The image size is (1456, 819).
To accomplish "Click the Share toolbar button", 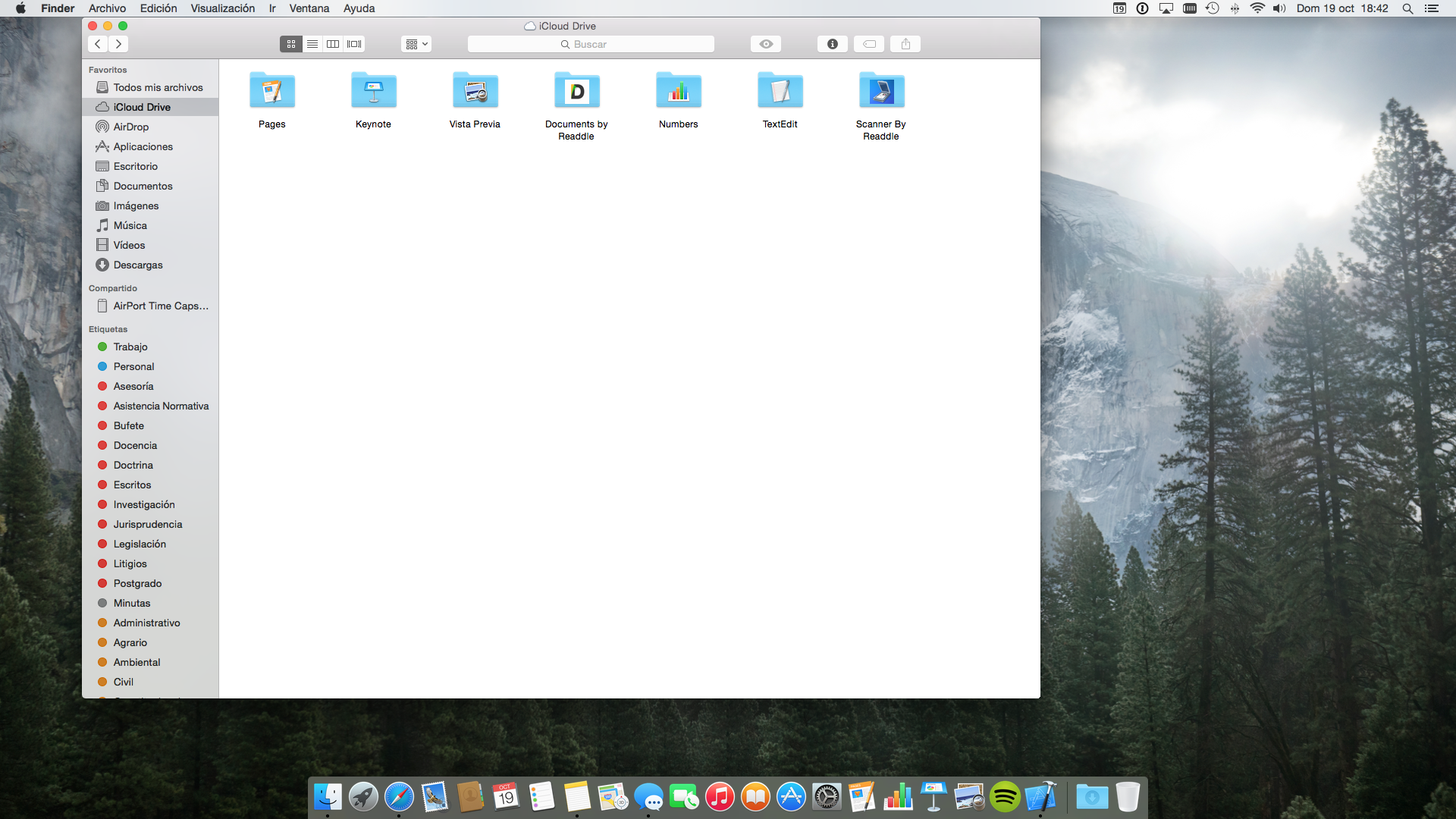I will (905, 44).
